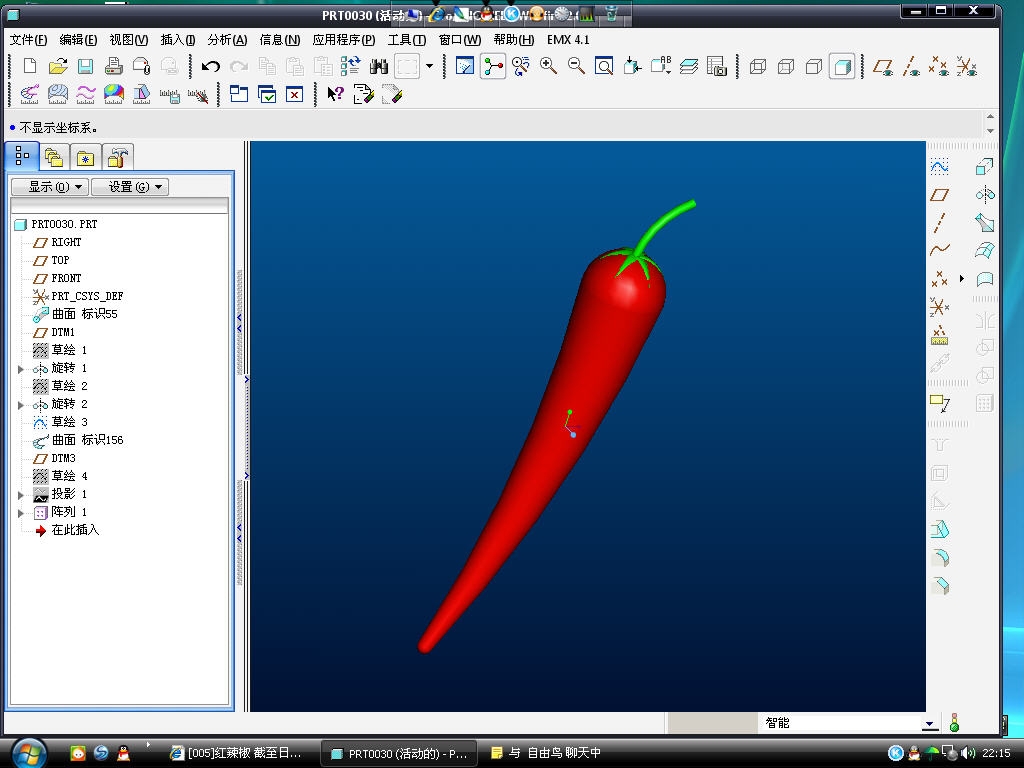Open the 设置(G) dropdown in model tree
The height and width of the screenshot is (768, 1024).
point(130,187)
